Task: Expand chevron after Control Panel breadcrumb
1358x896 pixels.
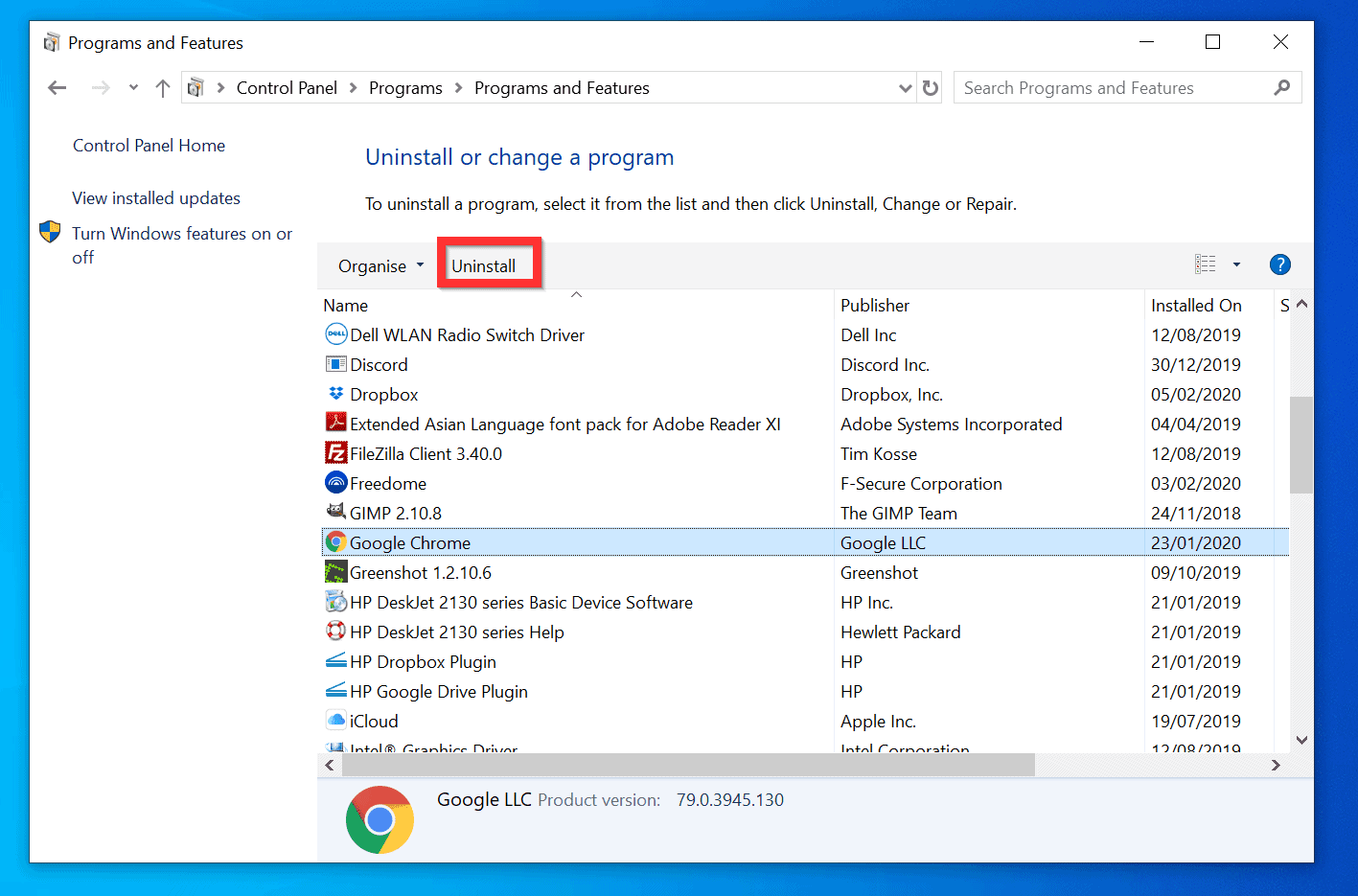Action: tap(353, 88)
